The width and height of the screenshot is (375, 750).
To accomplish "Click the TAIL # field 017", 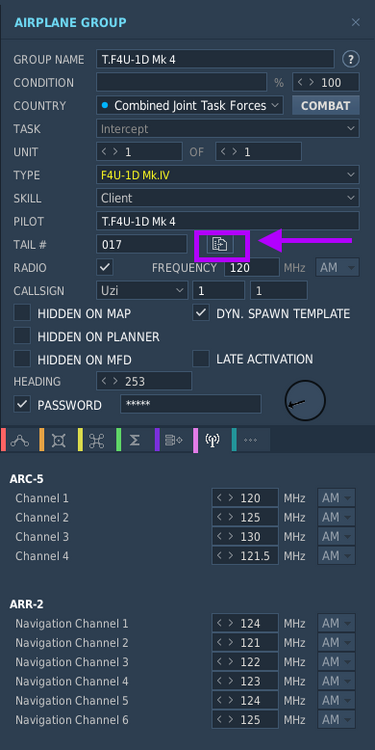I will coord(142,244).
